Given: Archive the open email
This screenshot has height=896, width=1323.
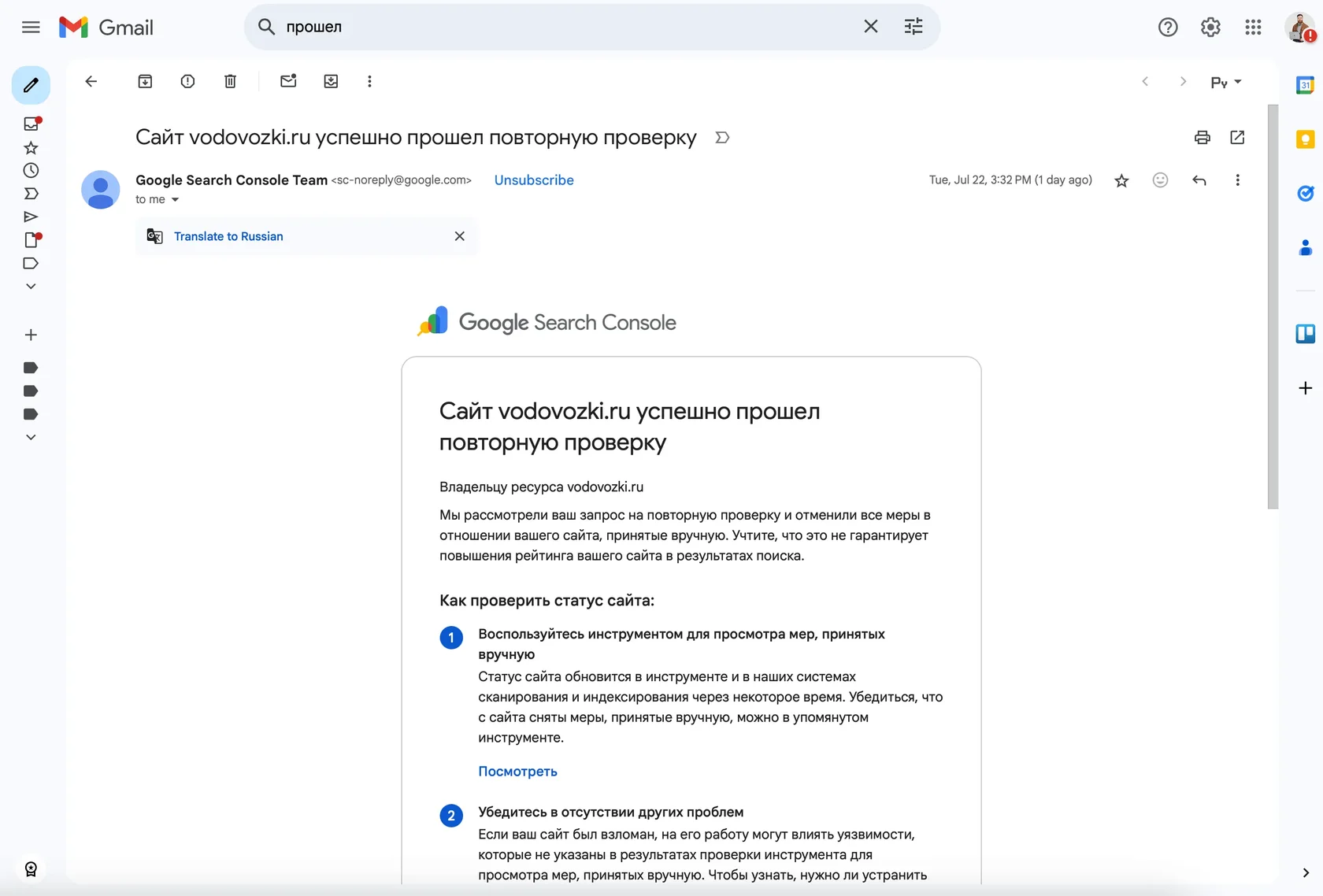Looking at the screenshot, I should coord(145,81).
